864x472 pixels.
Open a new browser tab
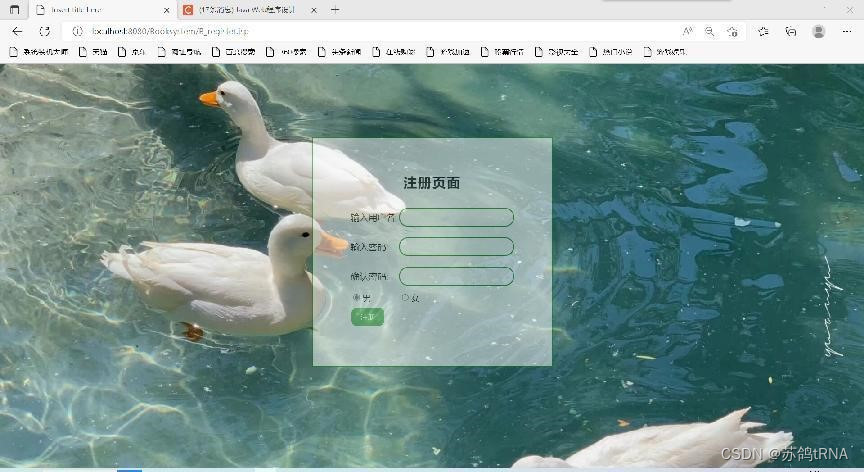pyautogui.click(x=335, y=10)
